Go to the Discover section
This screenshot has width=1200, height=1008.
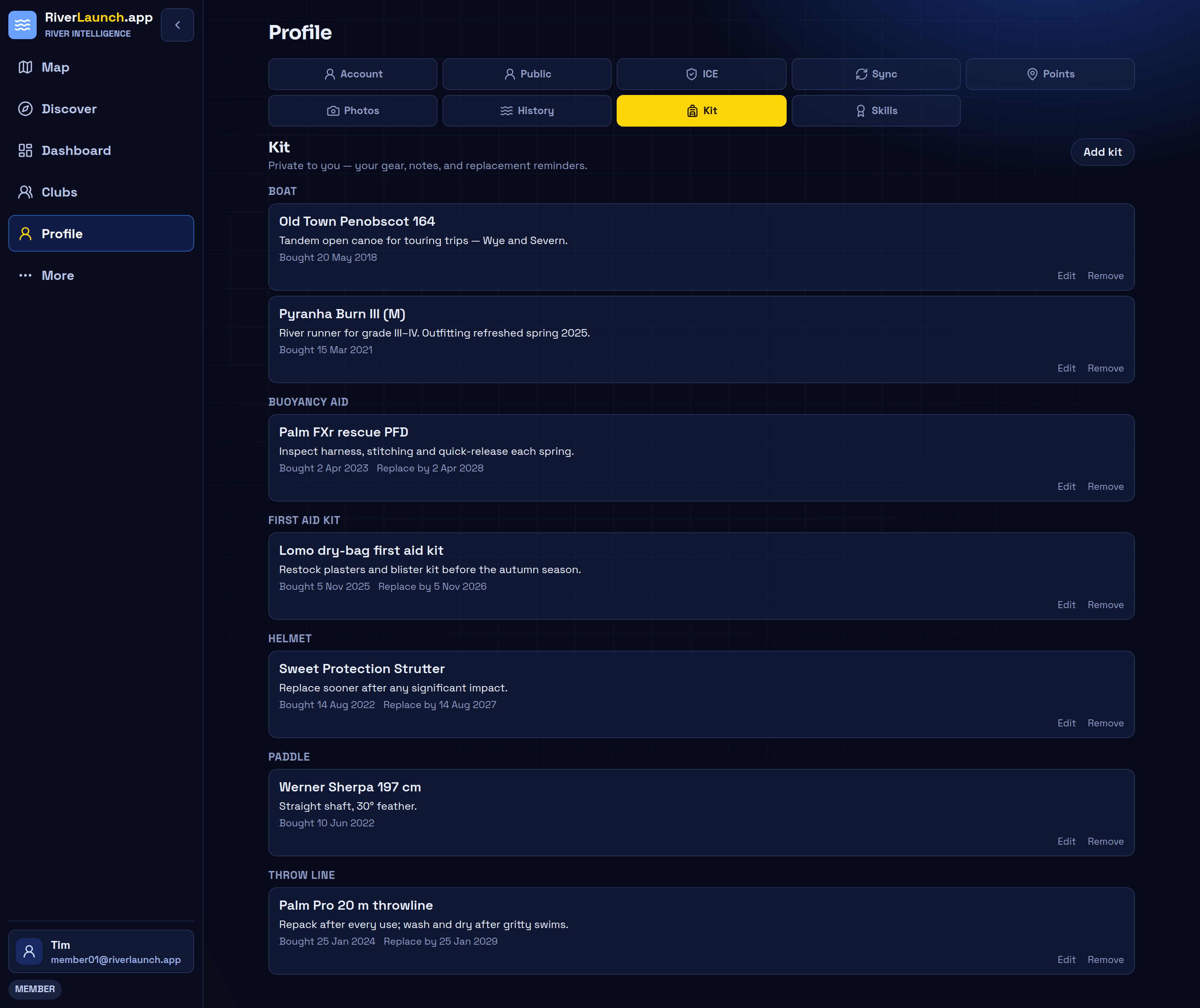click(x=101, y=109)
